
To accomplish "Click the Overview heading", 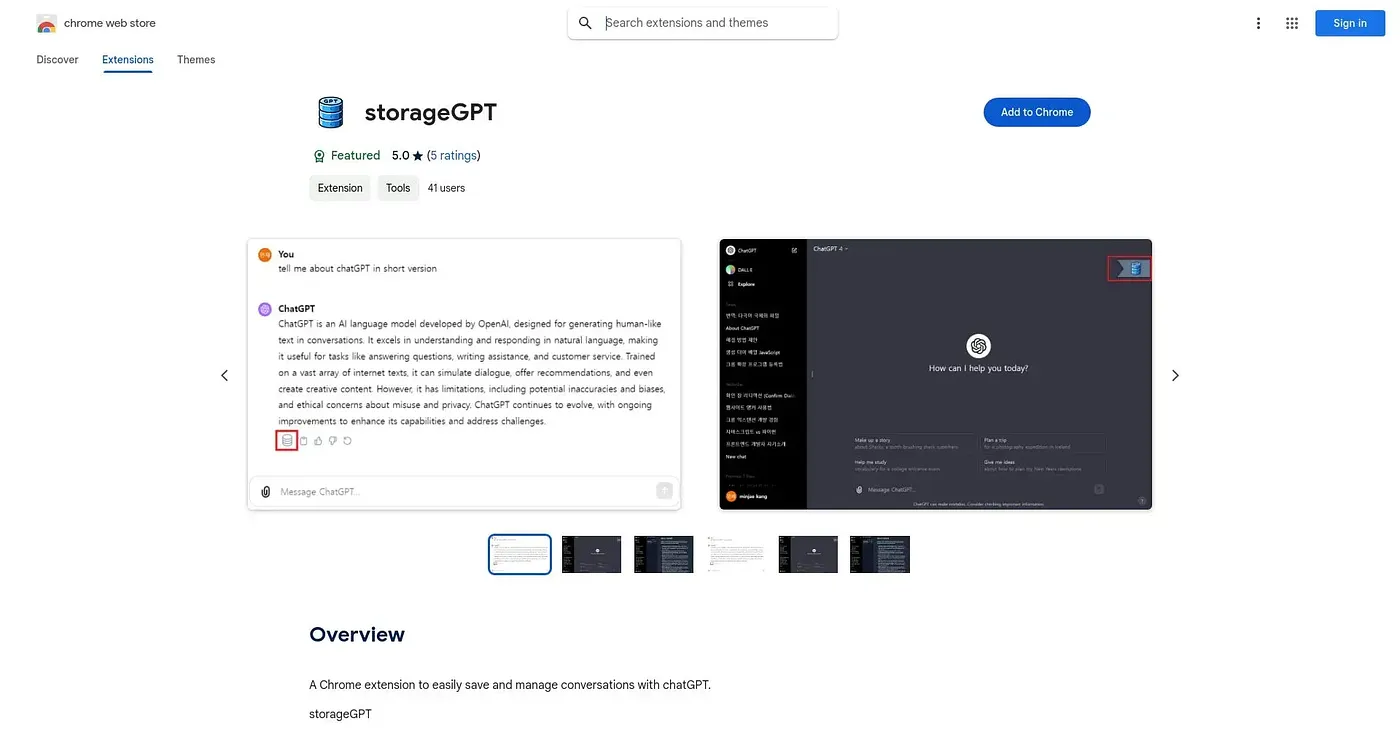I will 357,635.
